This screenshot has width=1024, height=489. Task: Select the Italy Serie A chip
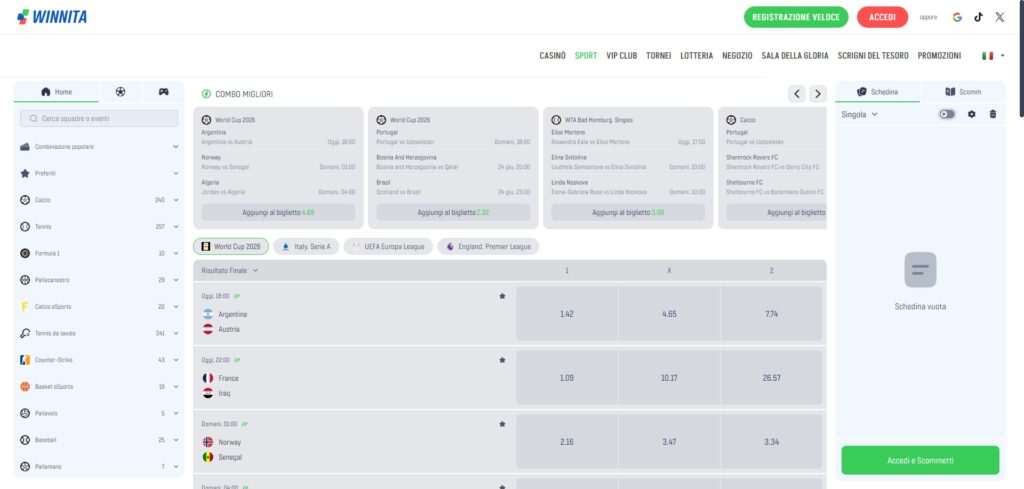click(x=306, y=247)
